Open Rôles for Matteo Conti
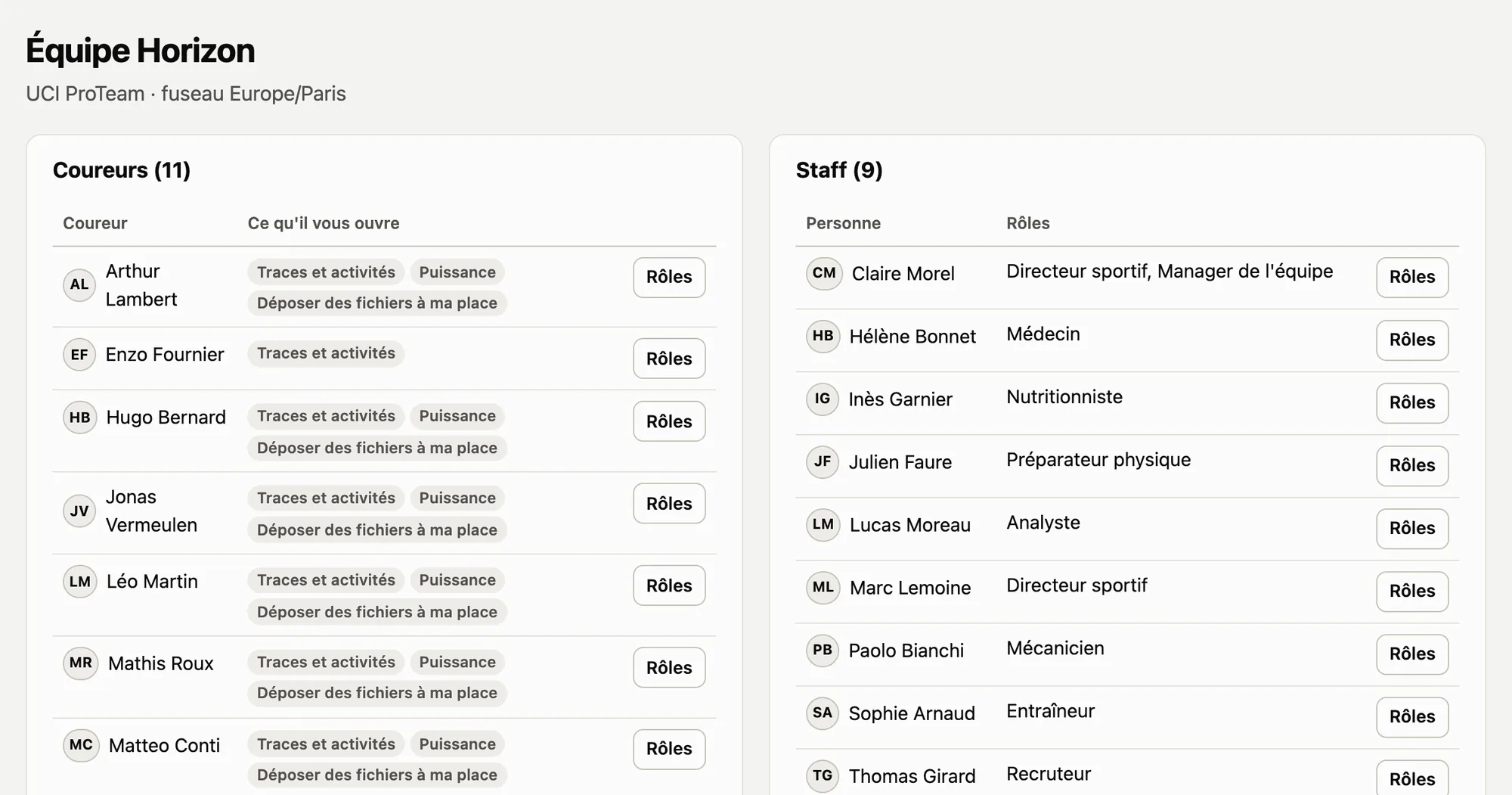Image resolution: width=1512 pixels, height=795 pixels. (669, 750)
